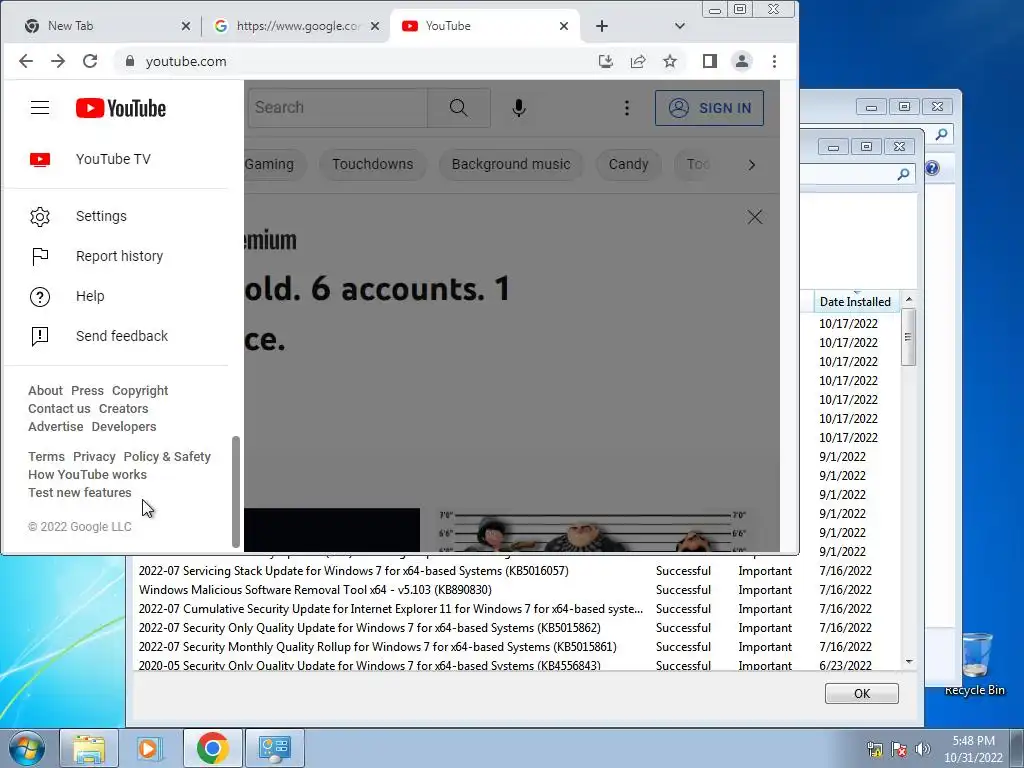The image size is (1024, 768).
Task: Sort by Date Installed column header
Action: click(x=855, y=302)
